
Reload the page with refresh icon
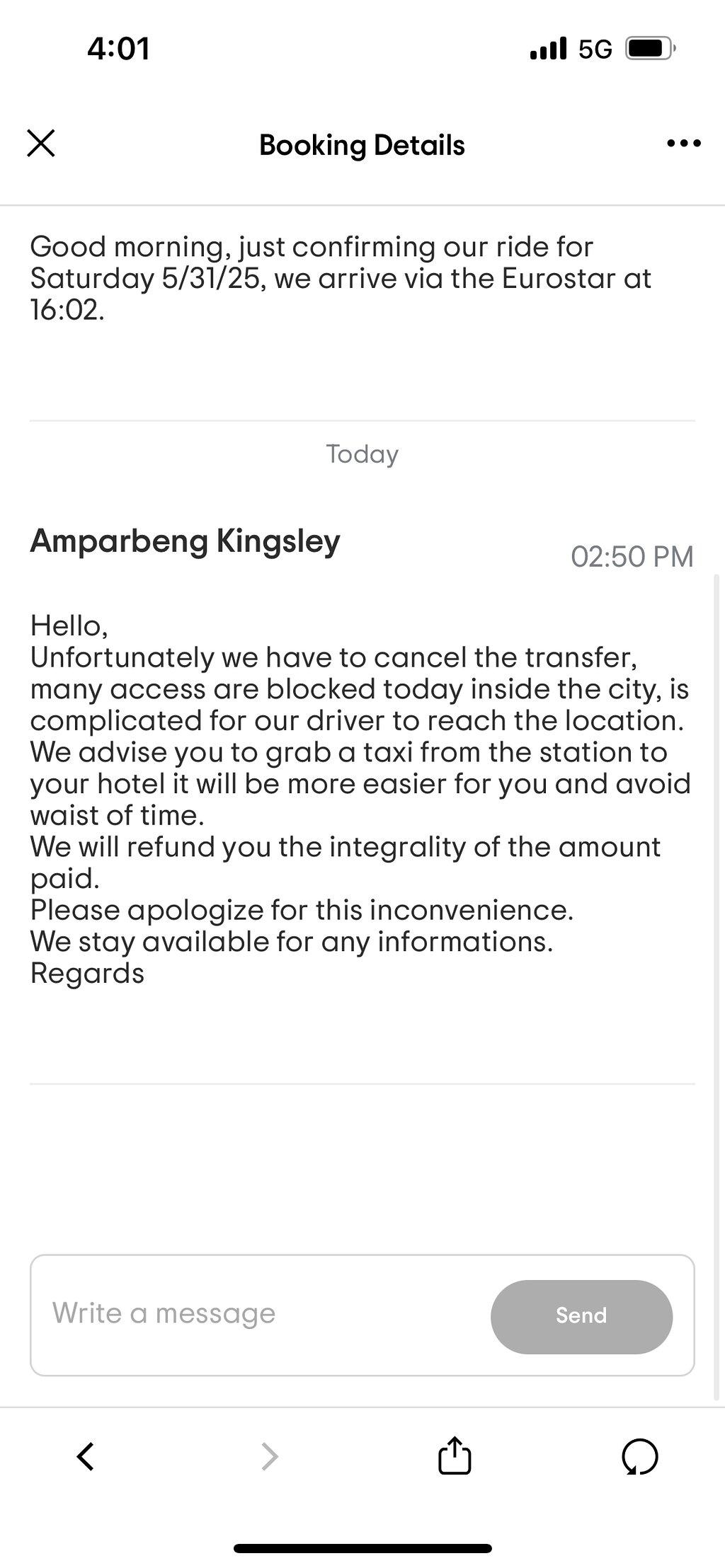(640, 1457)
